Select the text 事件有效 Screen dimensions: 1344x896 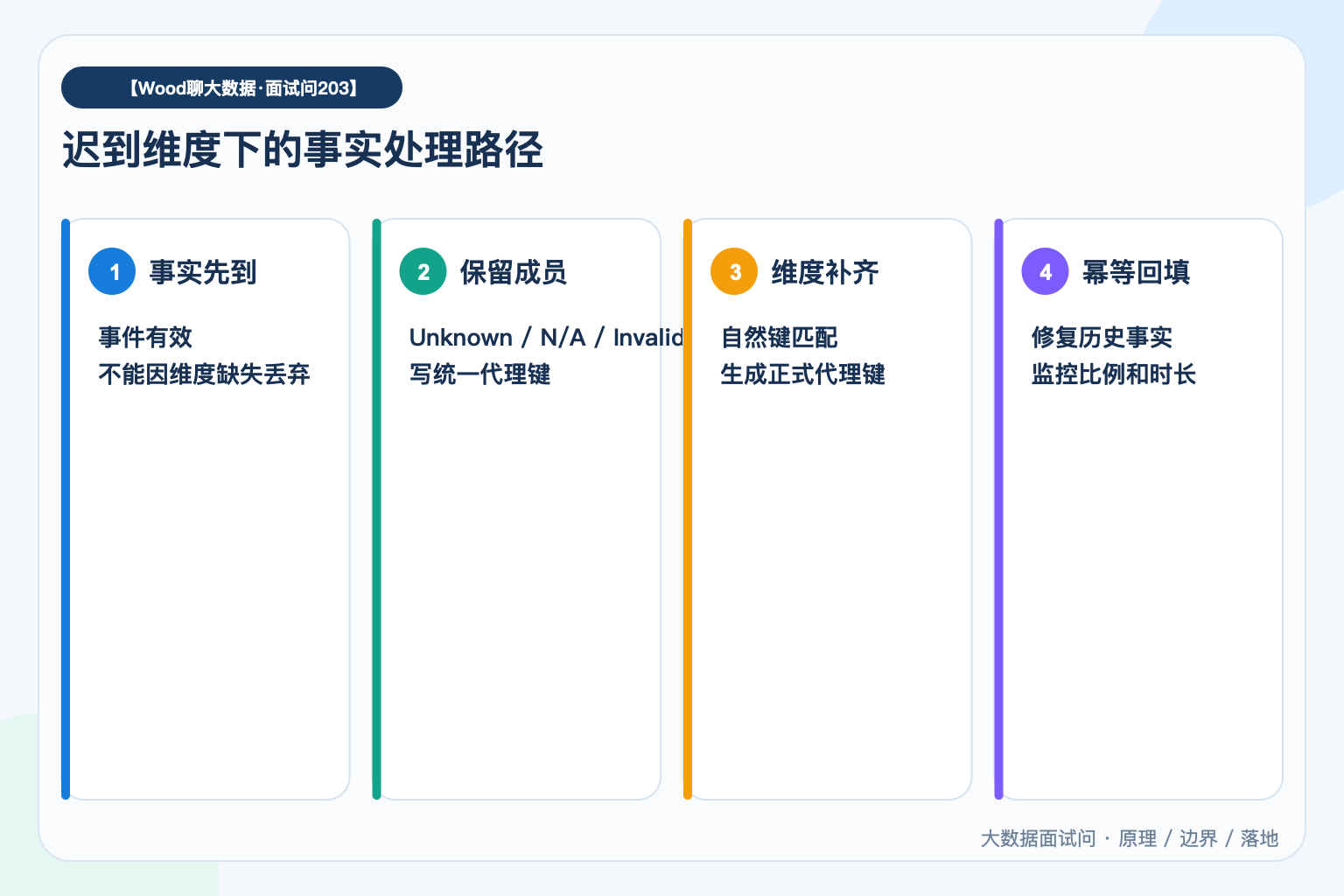[x=145, y=337]
